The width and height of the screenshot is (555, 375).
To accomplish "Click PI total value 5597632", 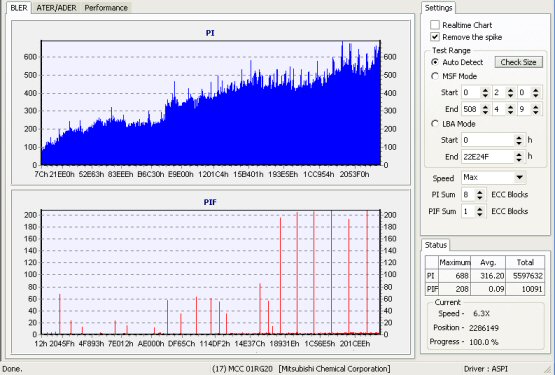I will (x=525, y=276).
